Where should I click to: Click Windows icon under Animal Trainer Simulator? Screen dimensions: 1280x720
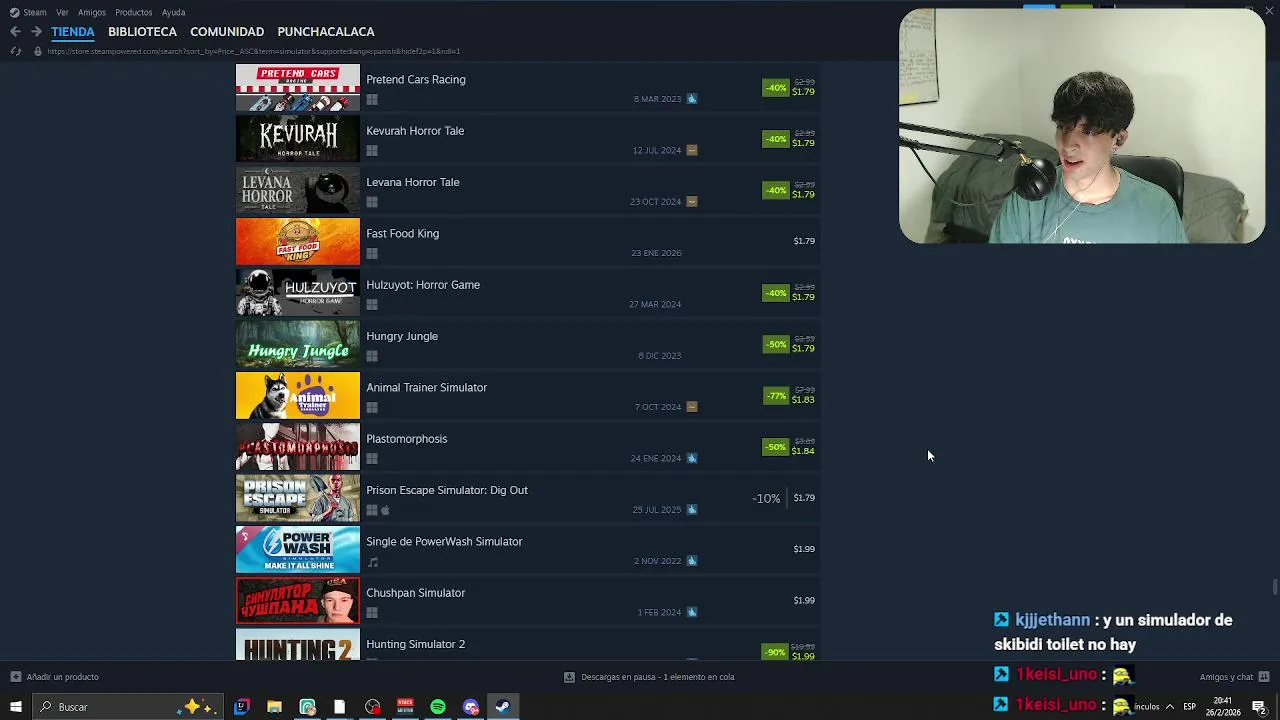pyautogui.click(x=372, y=408)
